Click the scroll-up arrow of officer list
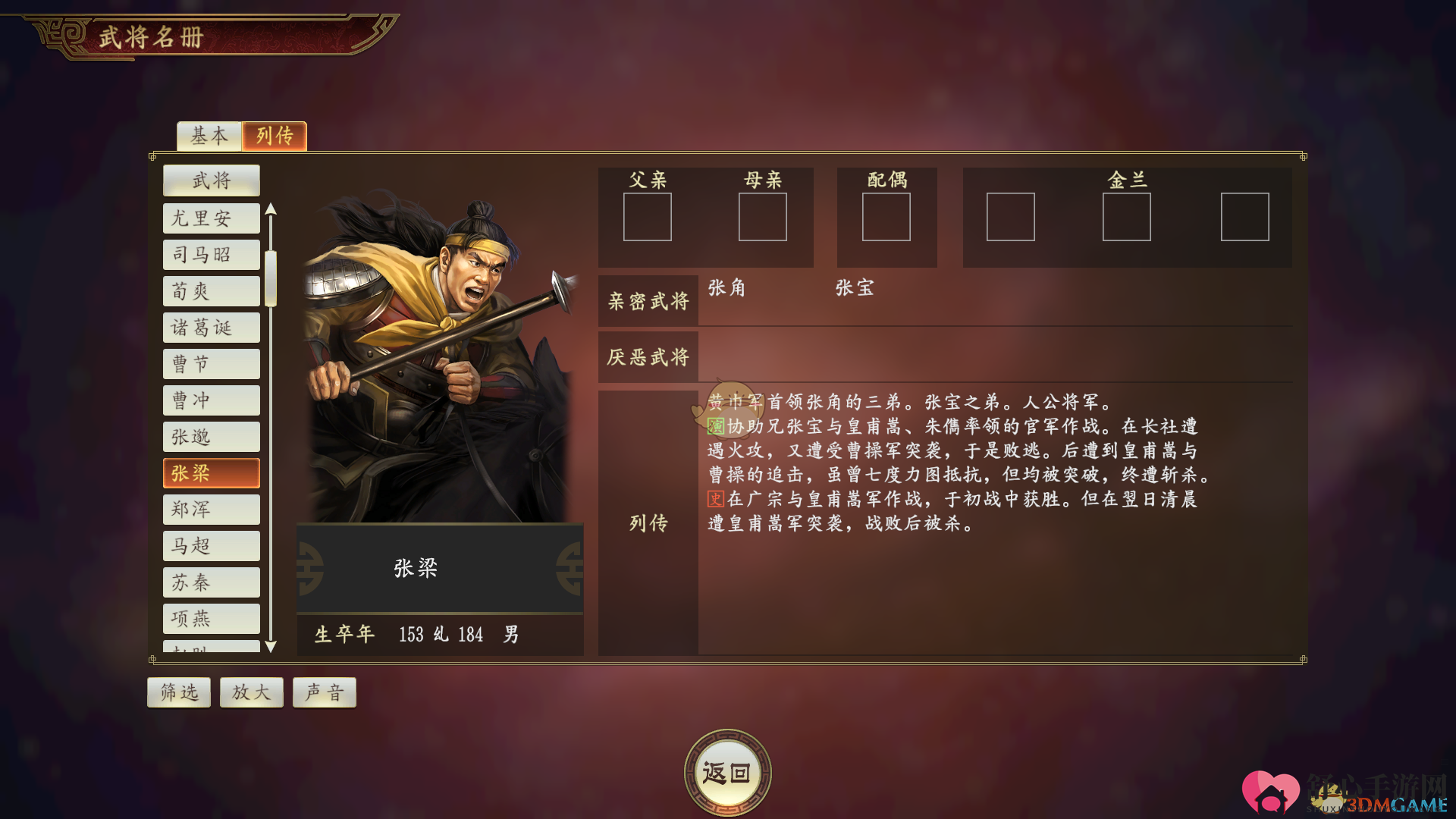The height and width of the screenshot is (819, 1456). [x=271, y=209]
